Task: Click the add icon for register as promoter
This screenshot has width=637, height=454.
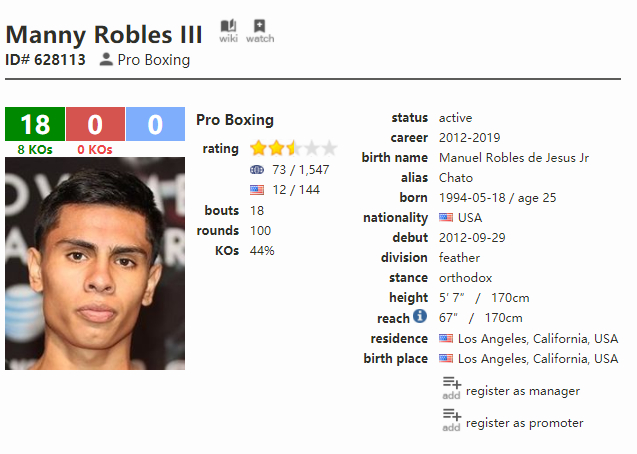Action: [451, 418]
